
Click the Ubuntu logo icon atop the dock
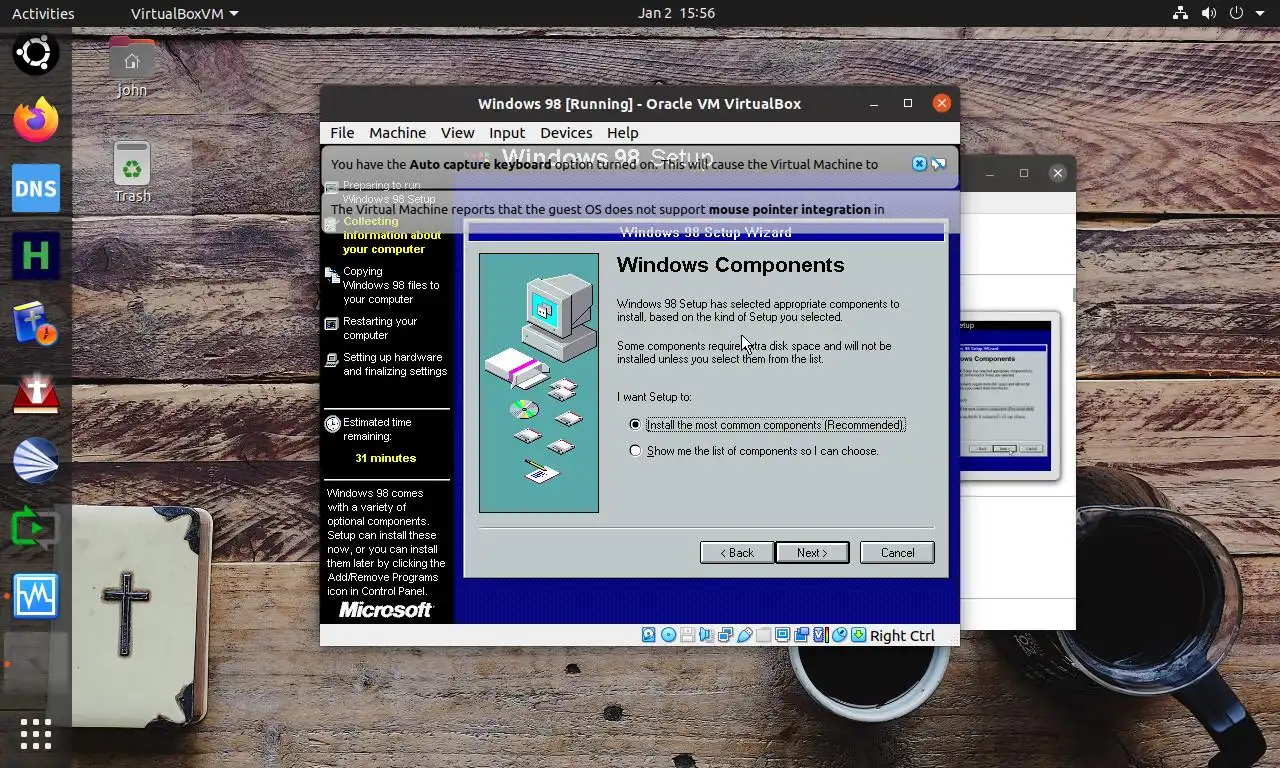[36, 52]
